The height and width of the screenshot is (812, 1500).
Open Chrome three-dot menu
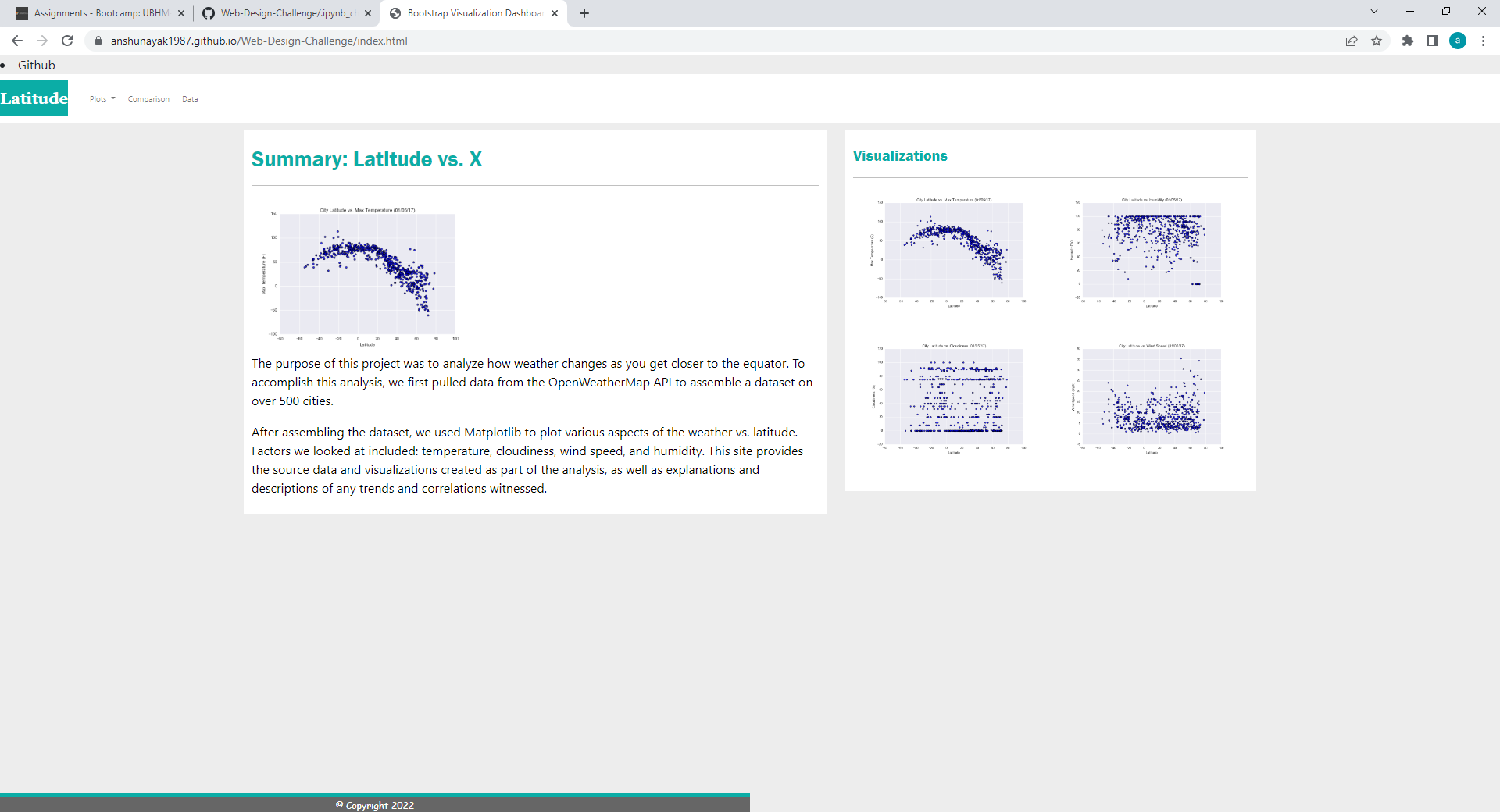coord(1483,41)
